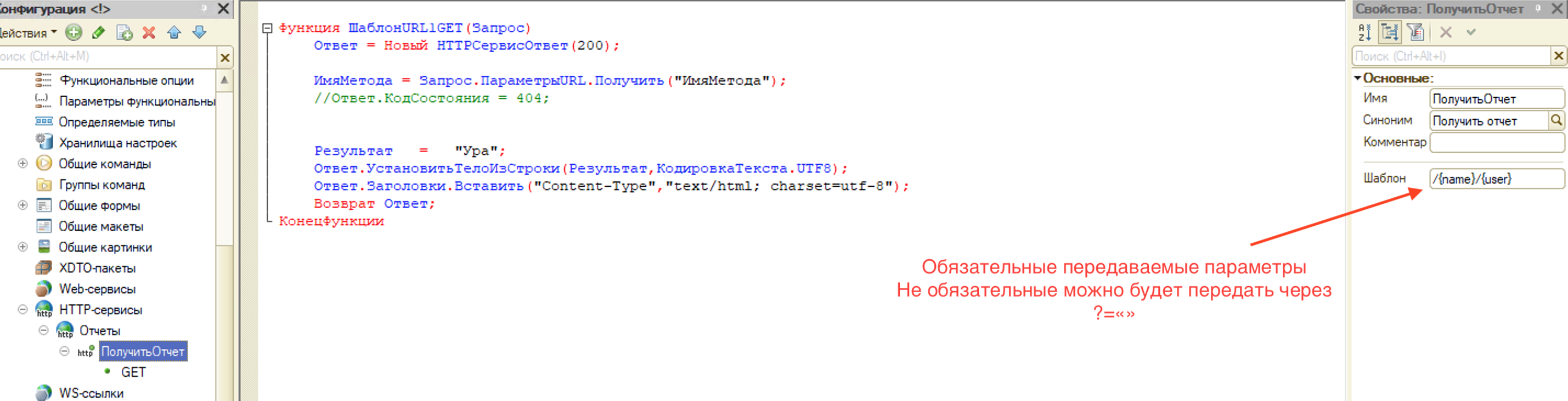Viewport: 1568px width, 401px height.
Task: Collapse the HTTP-сервисы tree node
Action: click(22, 310)
